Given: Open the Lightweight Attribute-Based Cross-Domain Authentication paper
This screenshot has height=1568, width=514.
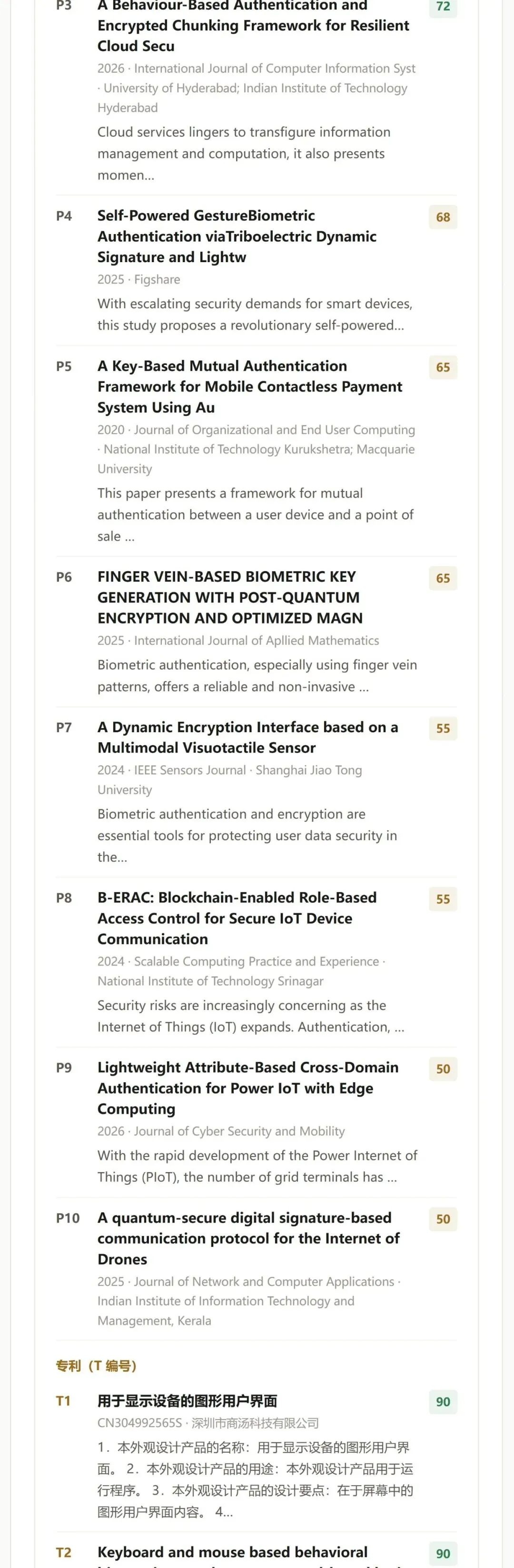Looking at the screenshot, I should tap(248, 1088).
